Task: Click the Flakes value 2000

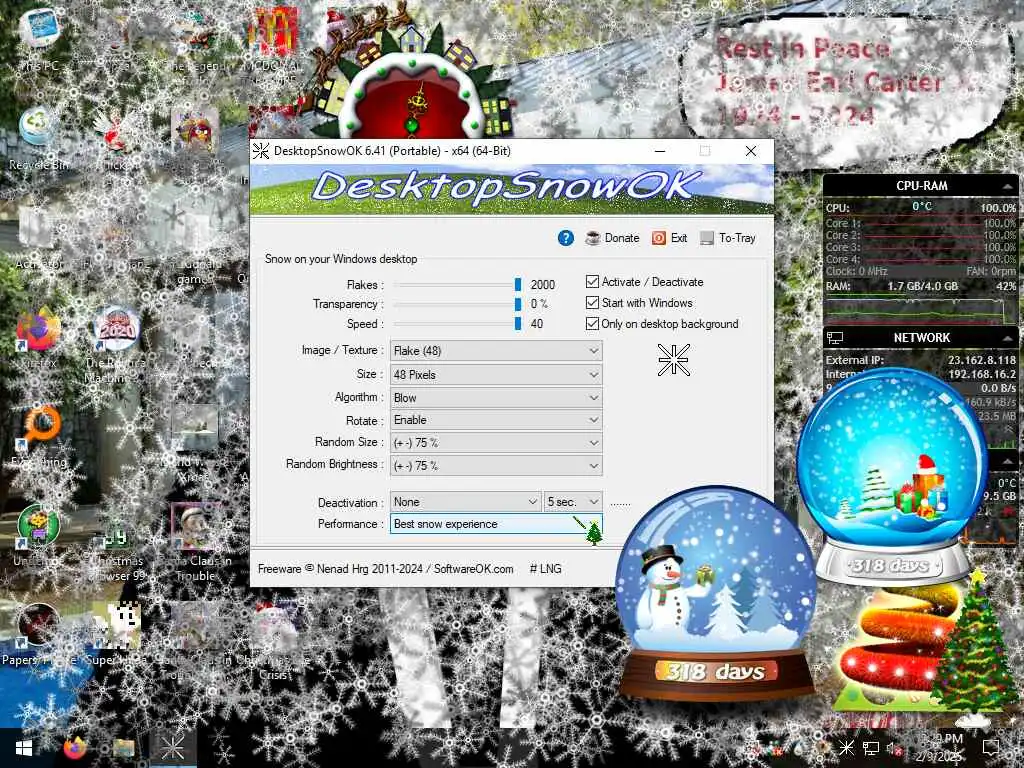Action: click(543, 285)
